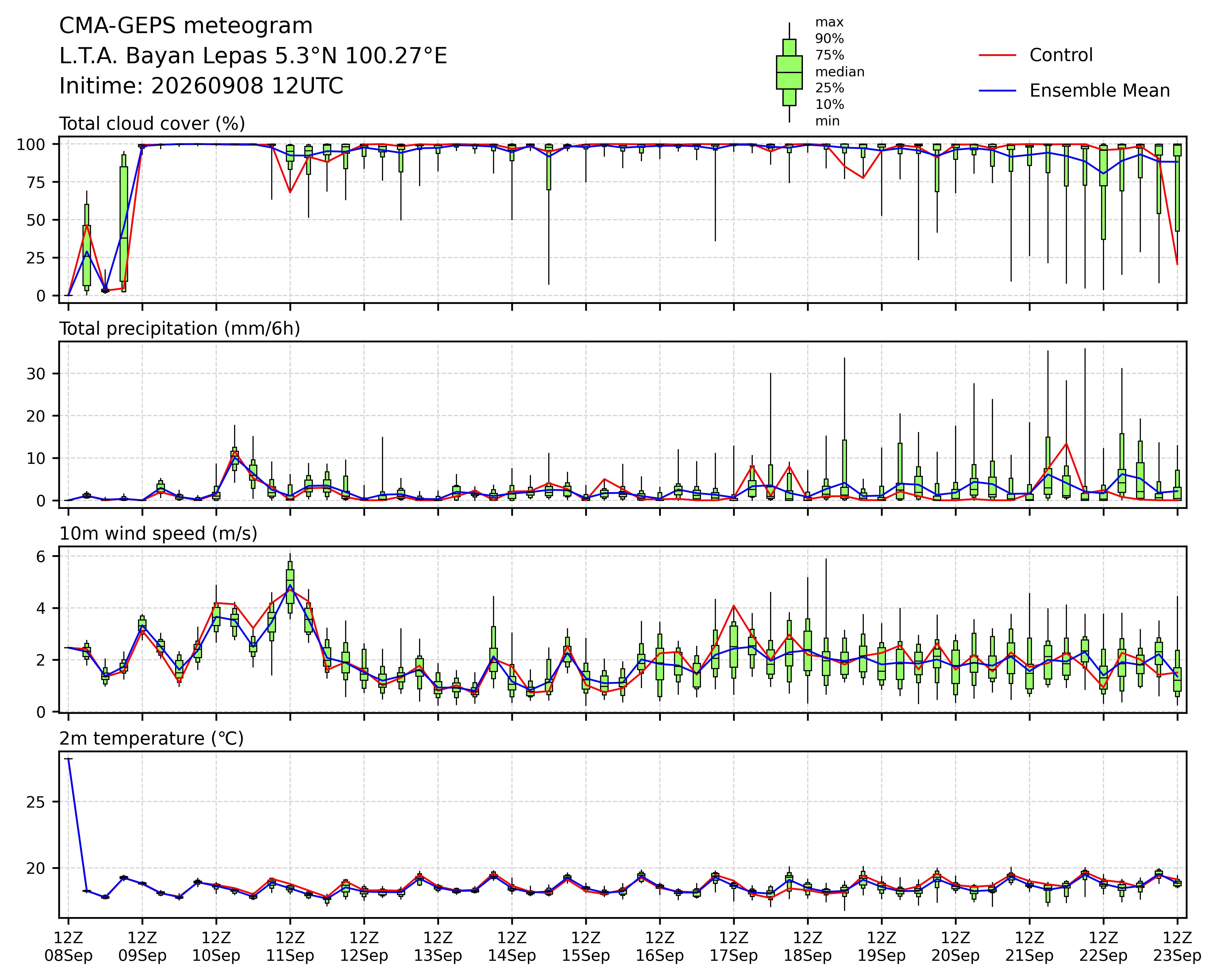Screen dimensions: 1218x980
Task: Click the 'Total precipitation (mm/6h)' panel title
Action: click(x=180, y=329)
